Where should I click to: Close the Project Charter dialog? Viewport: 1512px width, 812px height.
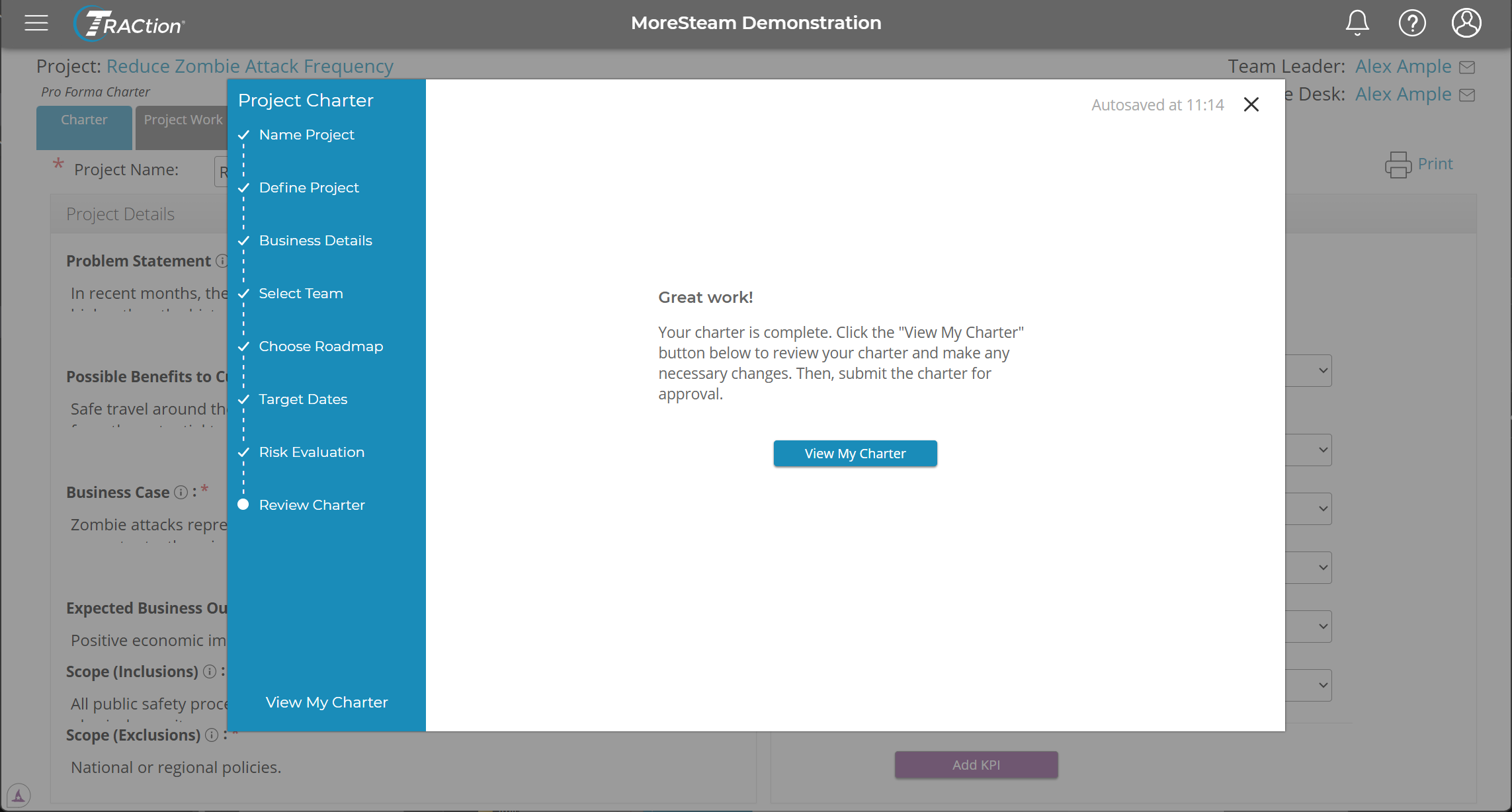click(1251, 104)
